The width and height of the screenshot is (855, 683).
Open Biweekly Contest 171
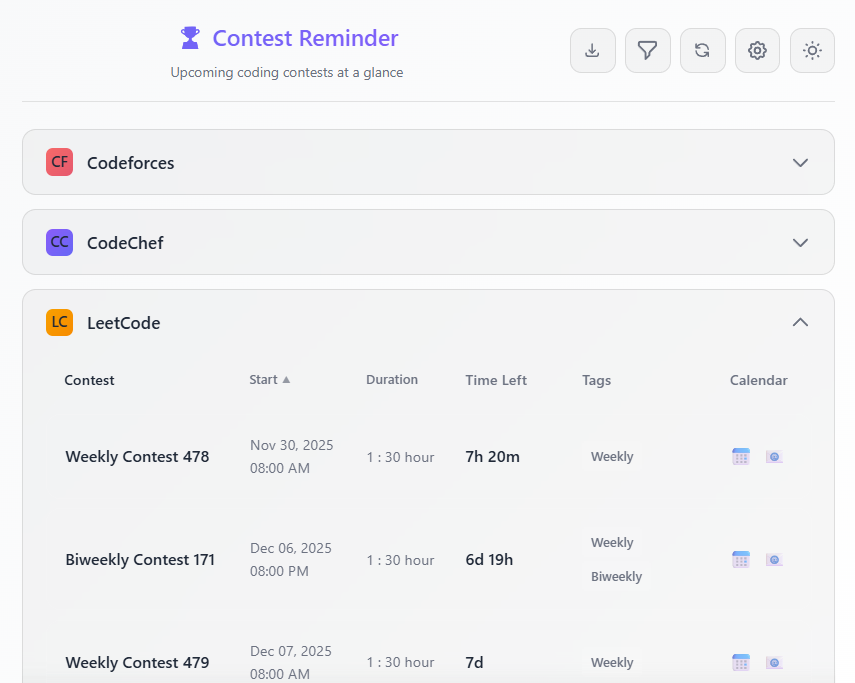(140, 559)
